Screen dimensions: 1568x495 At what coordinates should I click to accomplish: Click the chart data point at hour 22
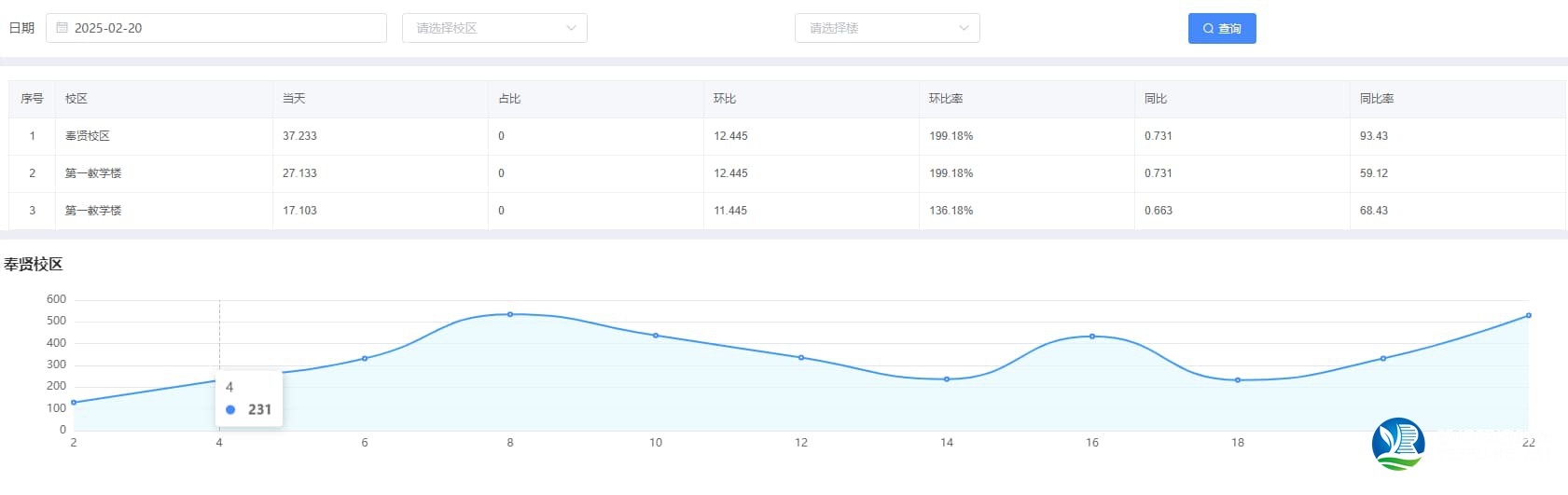(x=1528, y=316)
